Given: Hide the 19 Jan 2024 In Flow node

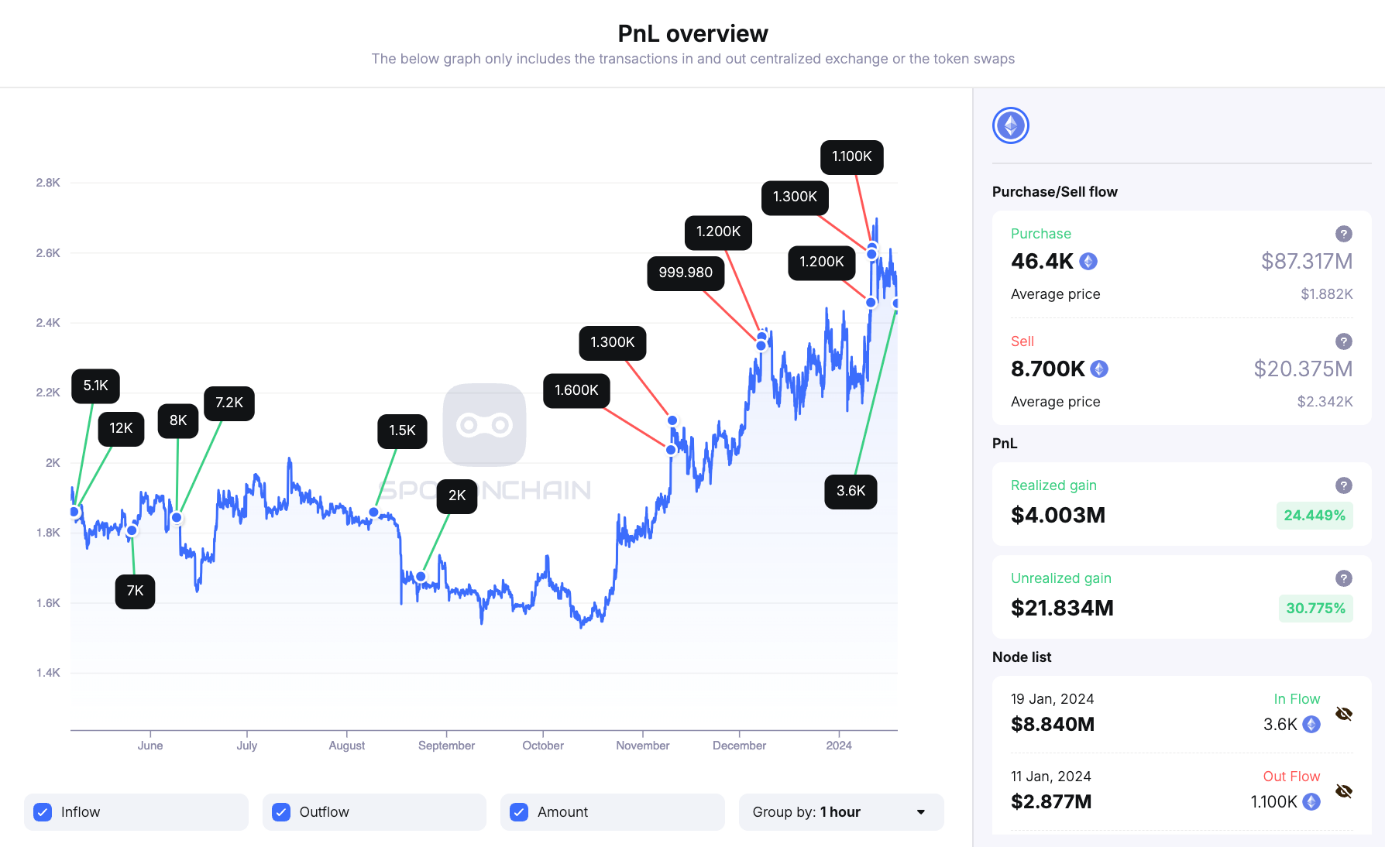Looking at the screenshot, I should tap(1344, 714).
